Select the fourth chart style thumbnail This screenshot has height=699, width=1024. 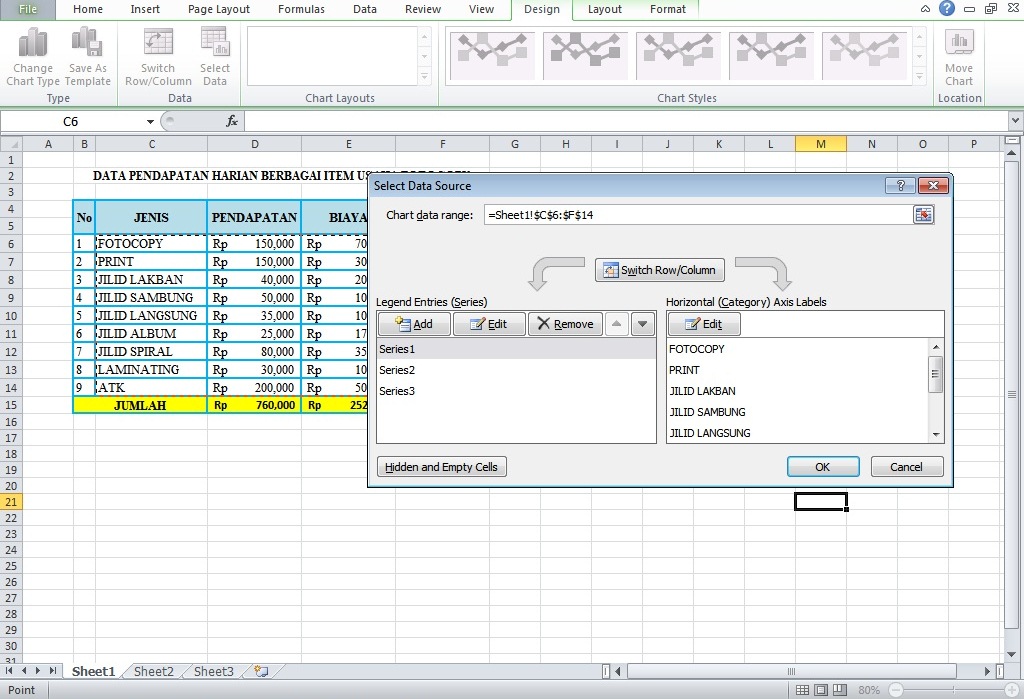(771, 55)
